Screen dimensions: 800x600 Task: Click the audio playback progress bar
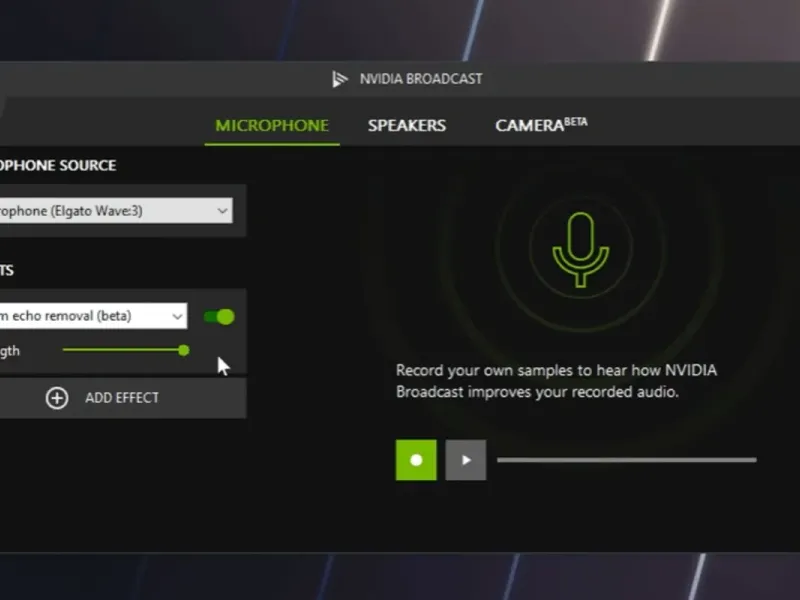(627, 460)
